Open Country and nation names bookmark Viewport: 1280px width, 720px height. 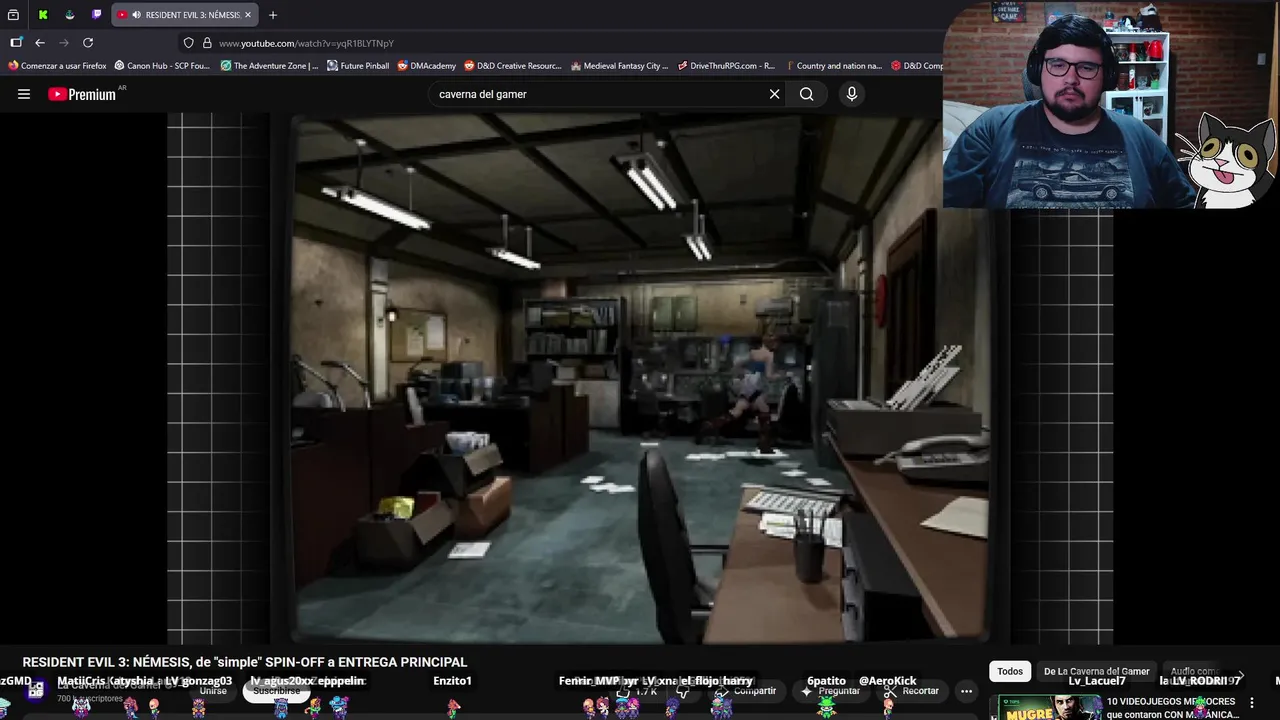(833, 66)
